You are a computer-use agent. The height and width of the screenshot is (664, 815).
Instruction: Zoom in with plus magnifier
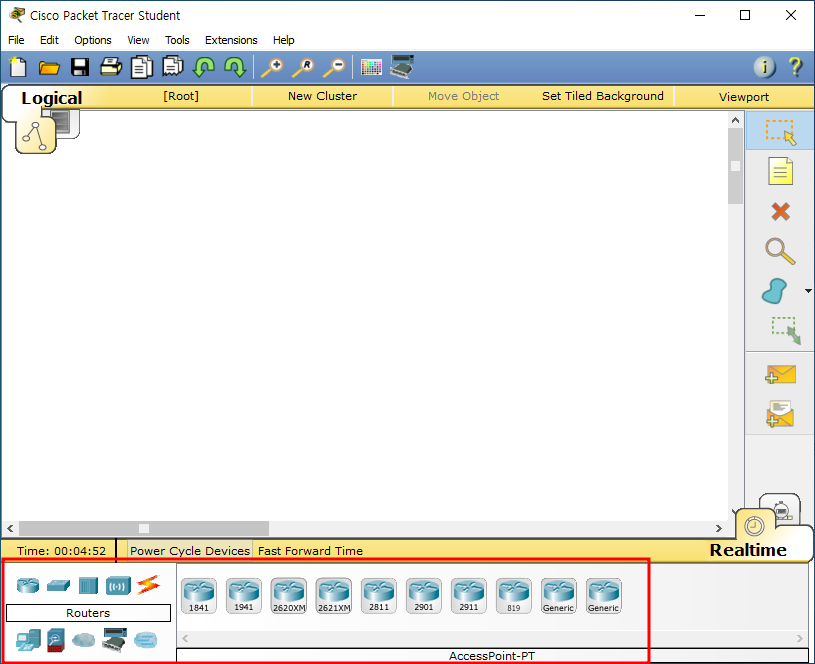pyautogui.click(x=272, y=68)
